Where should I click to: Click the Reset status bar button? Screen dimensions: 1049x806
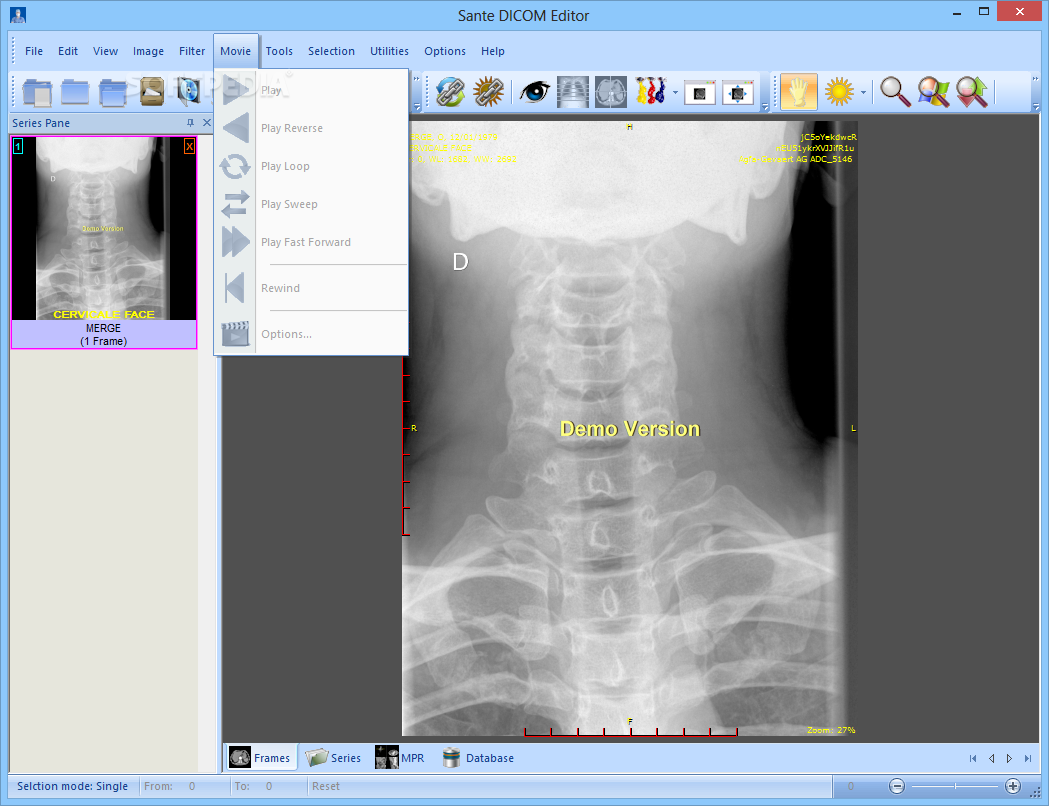[x=326, y=787]
